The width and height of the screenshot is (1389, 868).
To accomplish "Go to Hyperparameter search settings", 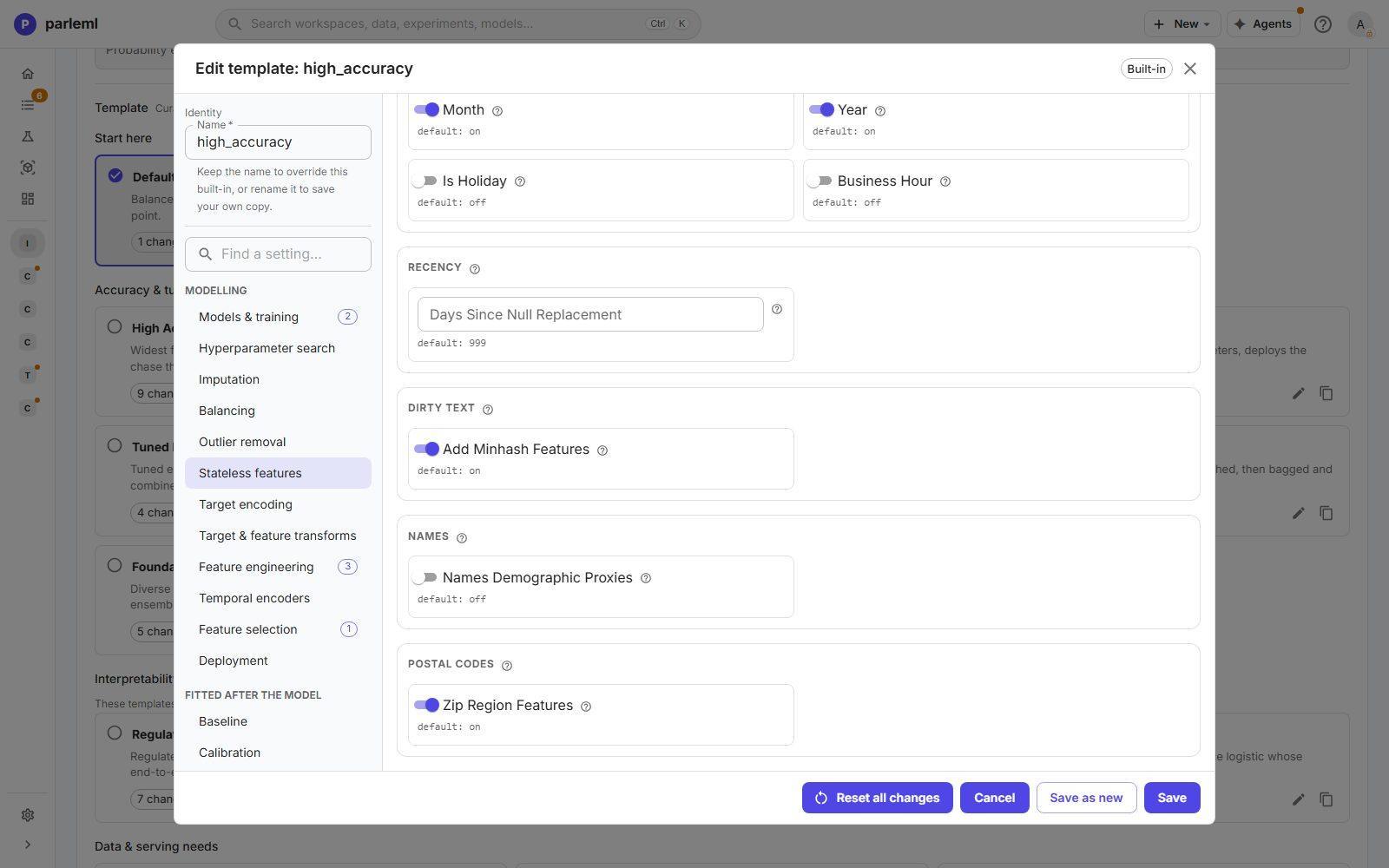I will tap(278, 348).
